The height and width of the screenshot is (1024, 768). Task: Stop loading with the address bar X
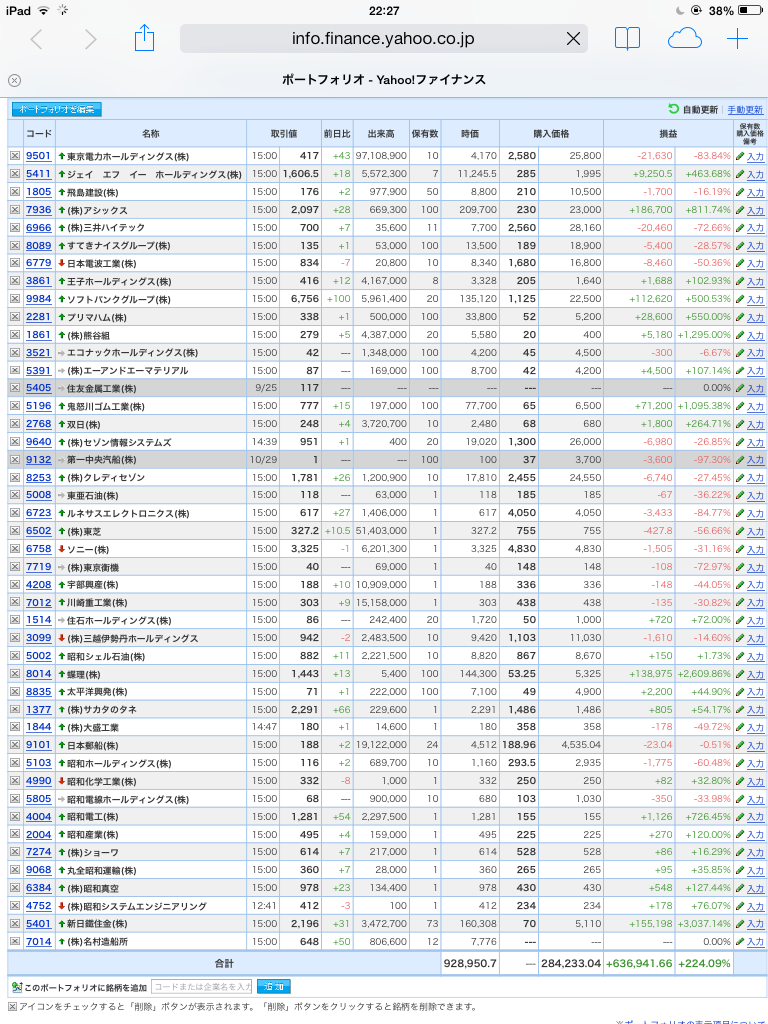[573, 39]
